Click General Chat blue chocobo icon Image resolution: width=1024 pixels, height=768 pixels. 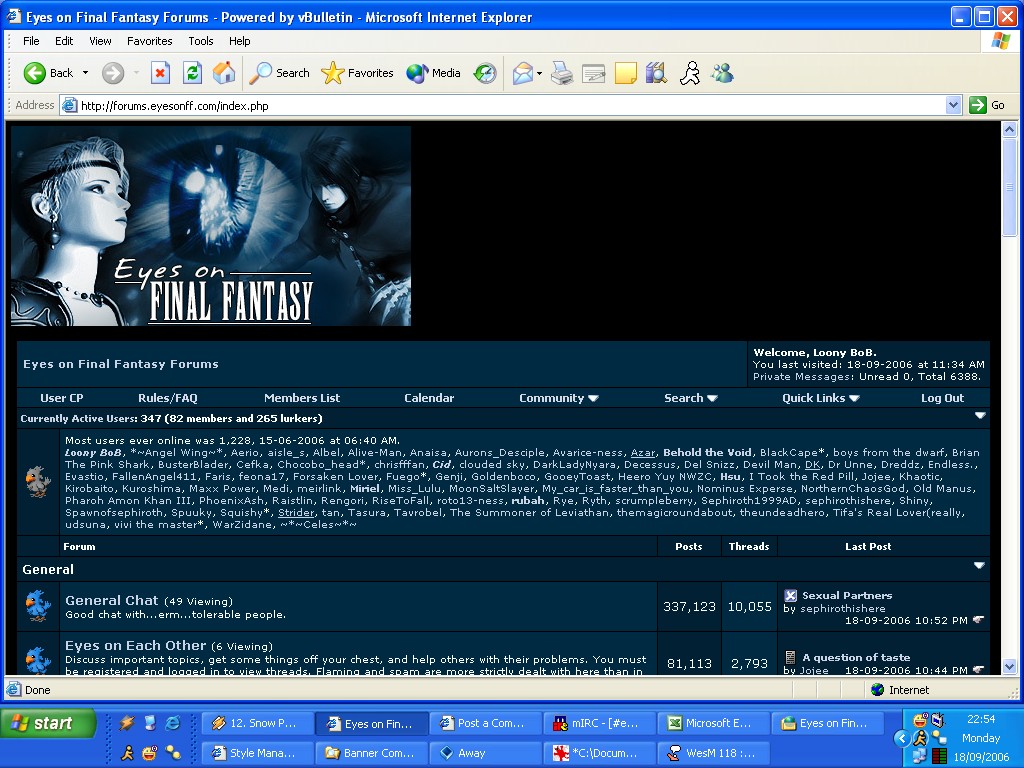click(x=38, y=605)
